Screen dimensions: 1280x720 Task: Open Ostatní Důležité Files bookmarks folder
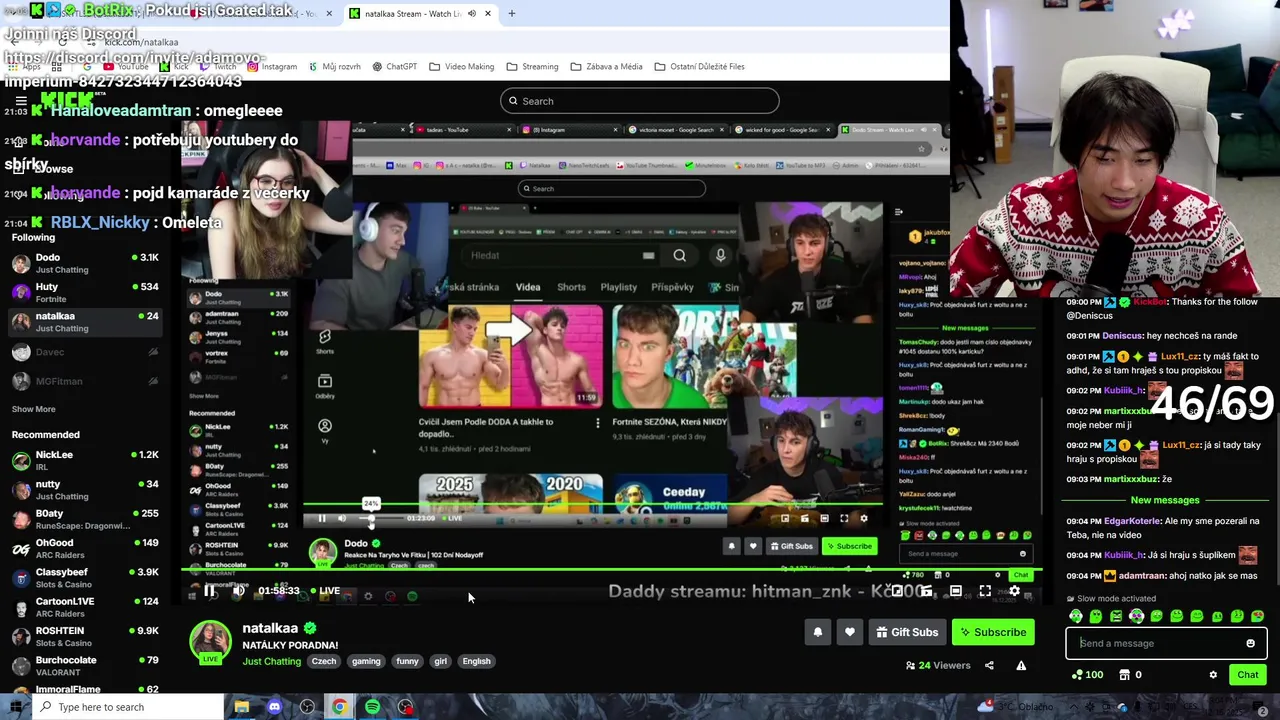coord(699,67)
